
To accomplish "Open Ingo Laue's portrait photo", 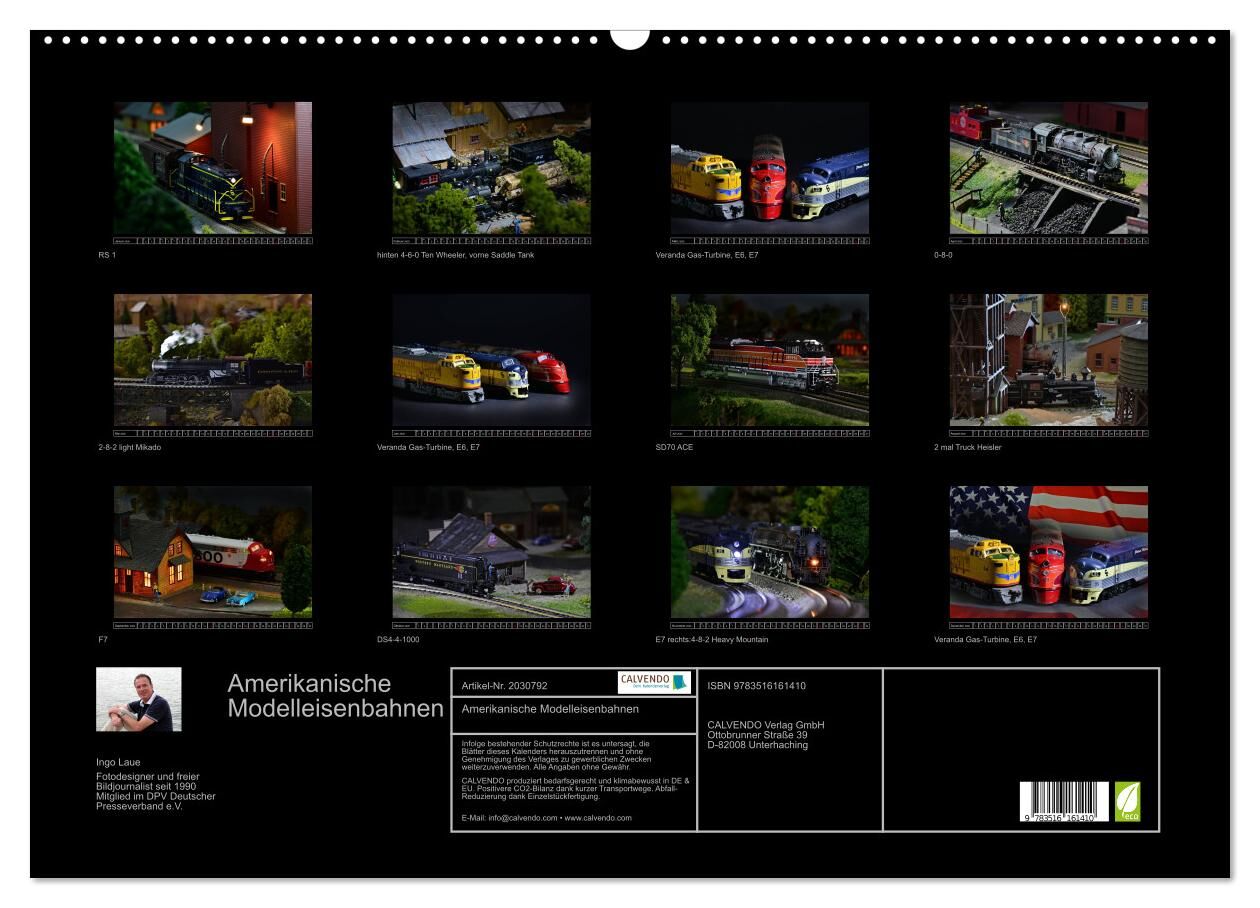I will 139,699.
